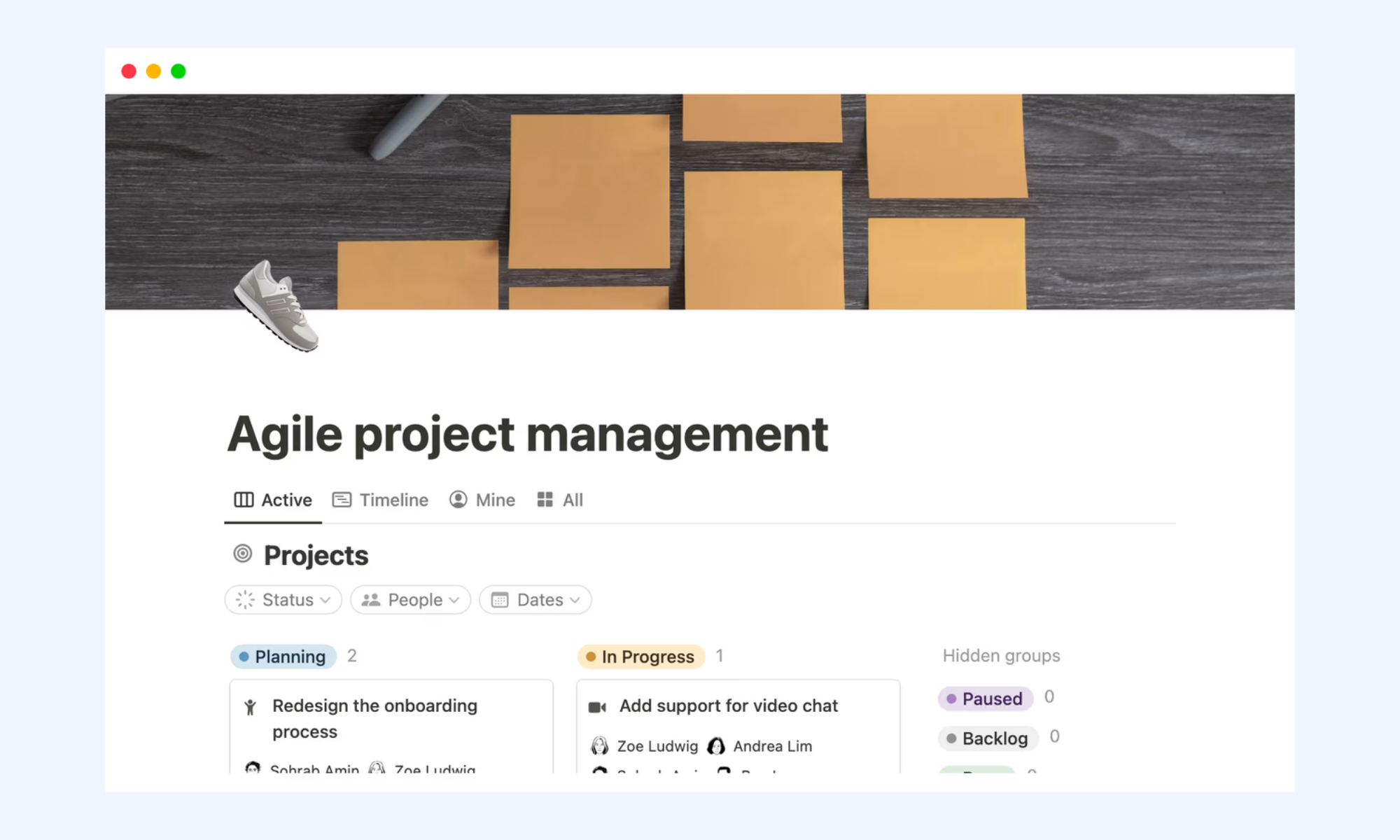Image resolution: width=1400 pixels, height=840 pixels.
Task: Click the person icon beside Mine
Action: (x=458, y=500)
